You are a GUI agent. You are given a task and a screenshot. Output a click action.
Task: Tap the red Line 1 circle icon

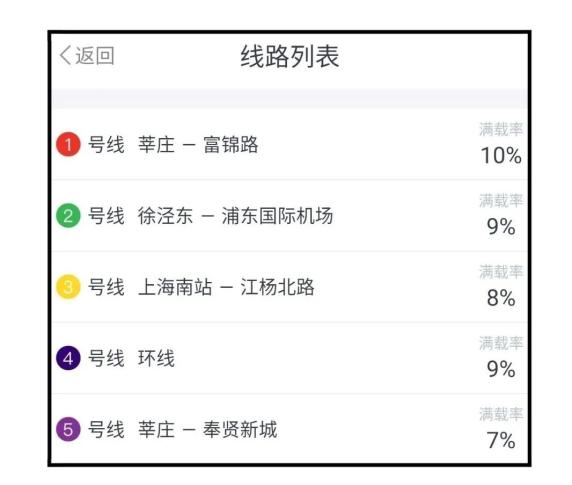(x=68, y=144)
